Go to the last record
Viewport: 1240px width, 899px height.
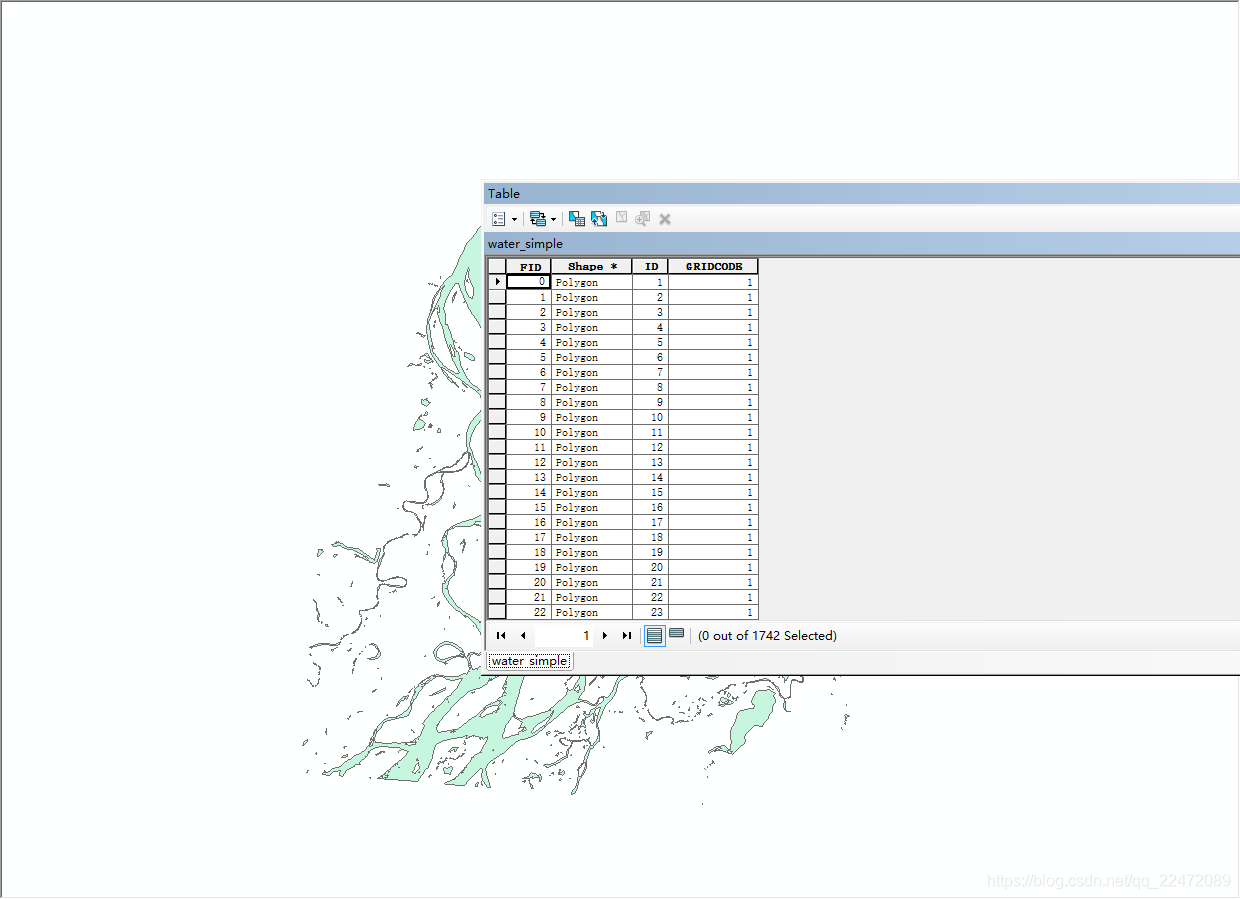click(627, 635)
